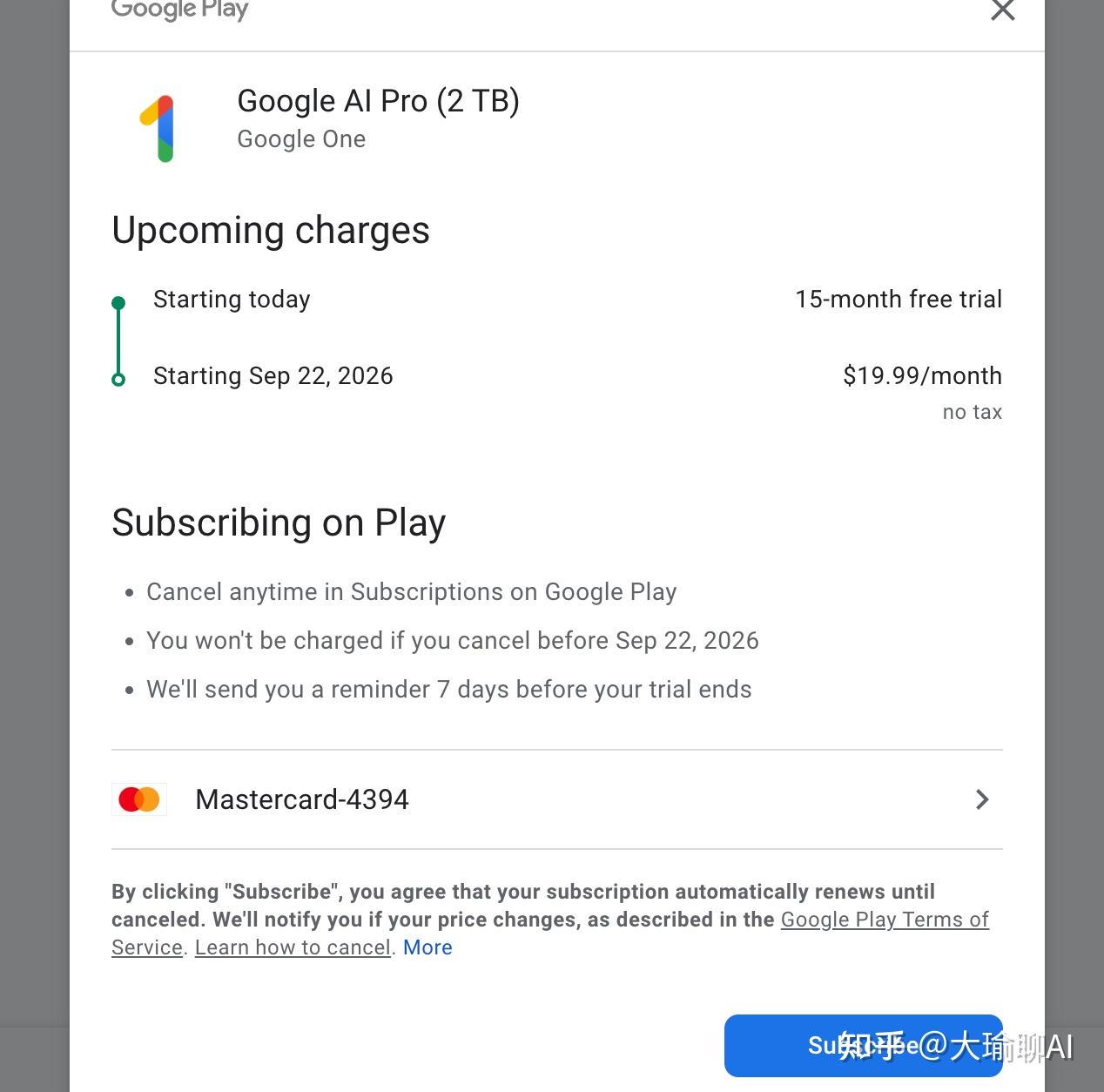
Task: Click the Mastercard logo icon
Action: point(139,799)
